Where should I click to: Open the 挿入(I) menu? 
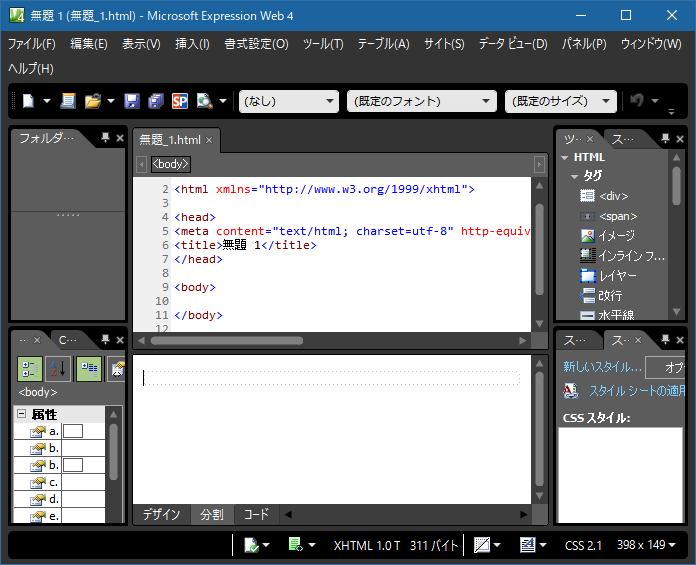(192, 44)
